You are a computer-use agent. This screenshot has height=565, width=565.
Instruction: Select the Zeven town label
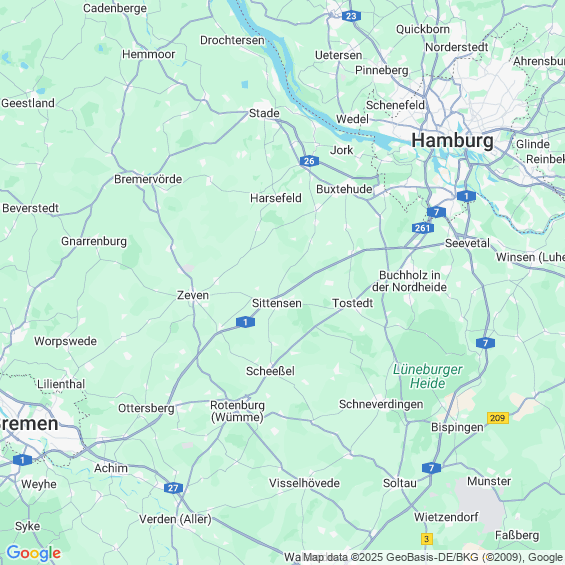[x=193, y=295]
